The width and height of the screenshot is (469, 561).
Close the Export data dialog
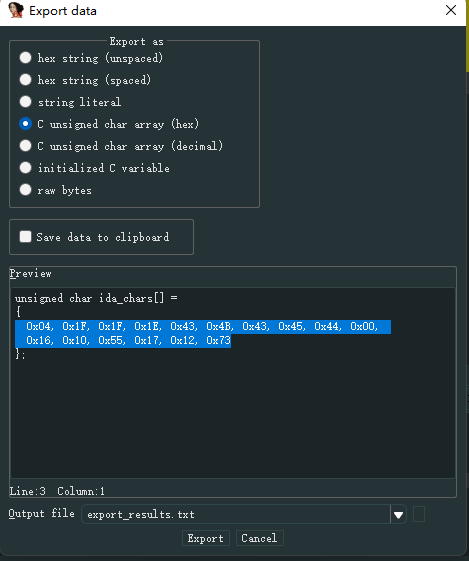[451, 10]
